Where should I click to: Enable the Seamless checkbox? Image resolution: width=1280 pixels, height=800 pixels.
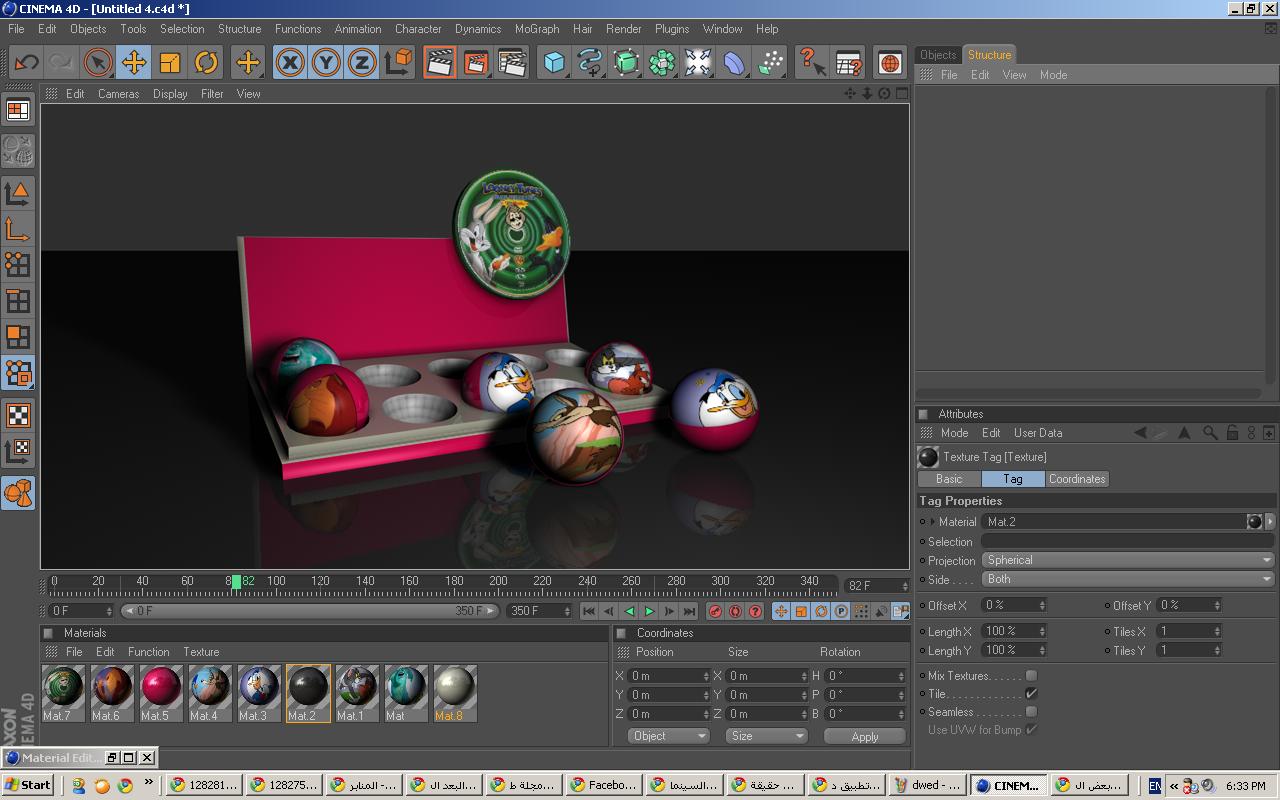coord(1031,712)
